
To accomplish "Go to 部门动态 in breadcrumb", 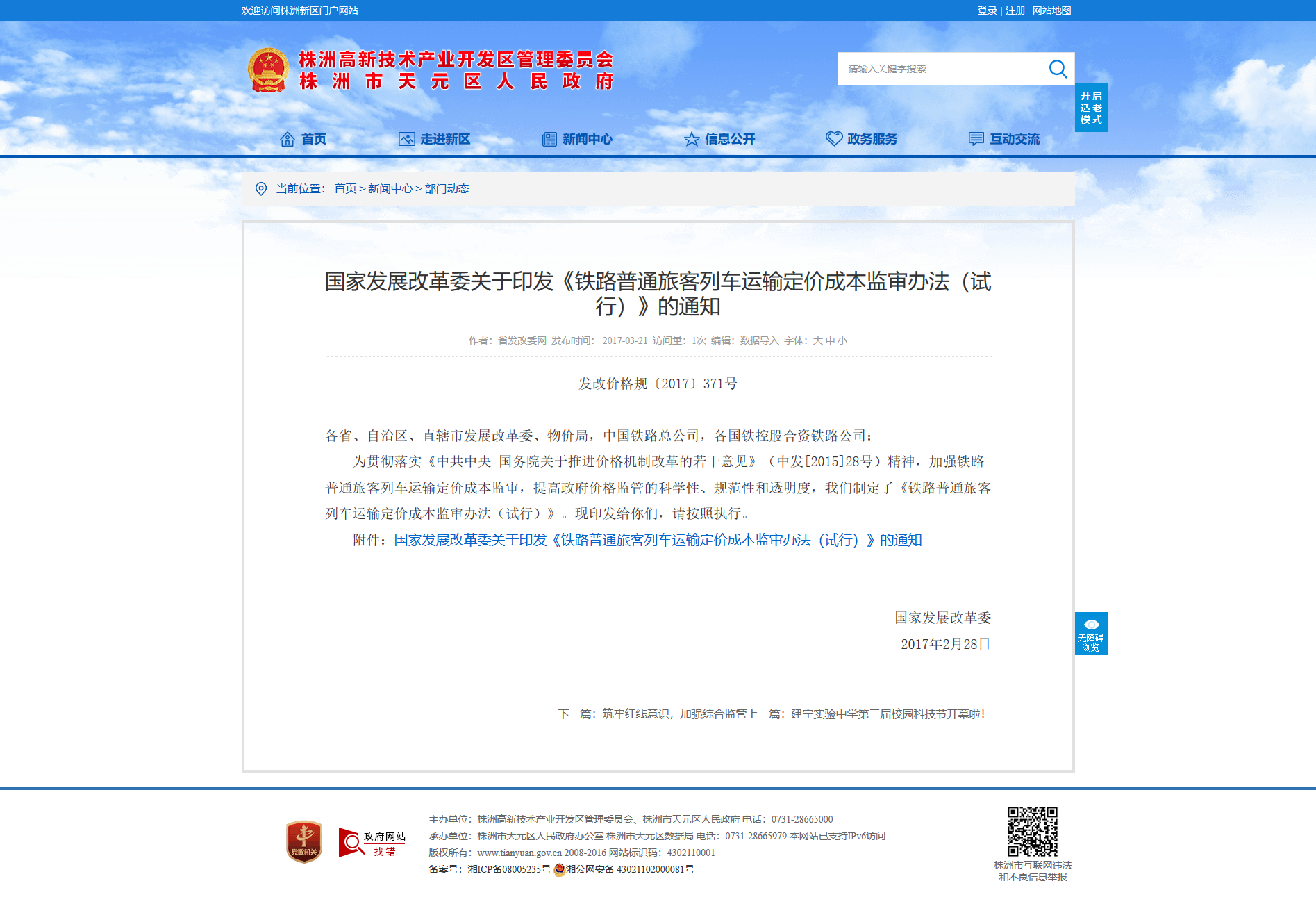I will 447,189.
